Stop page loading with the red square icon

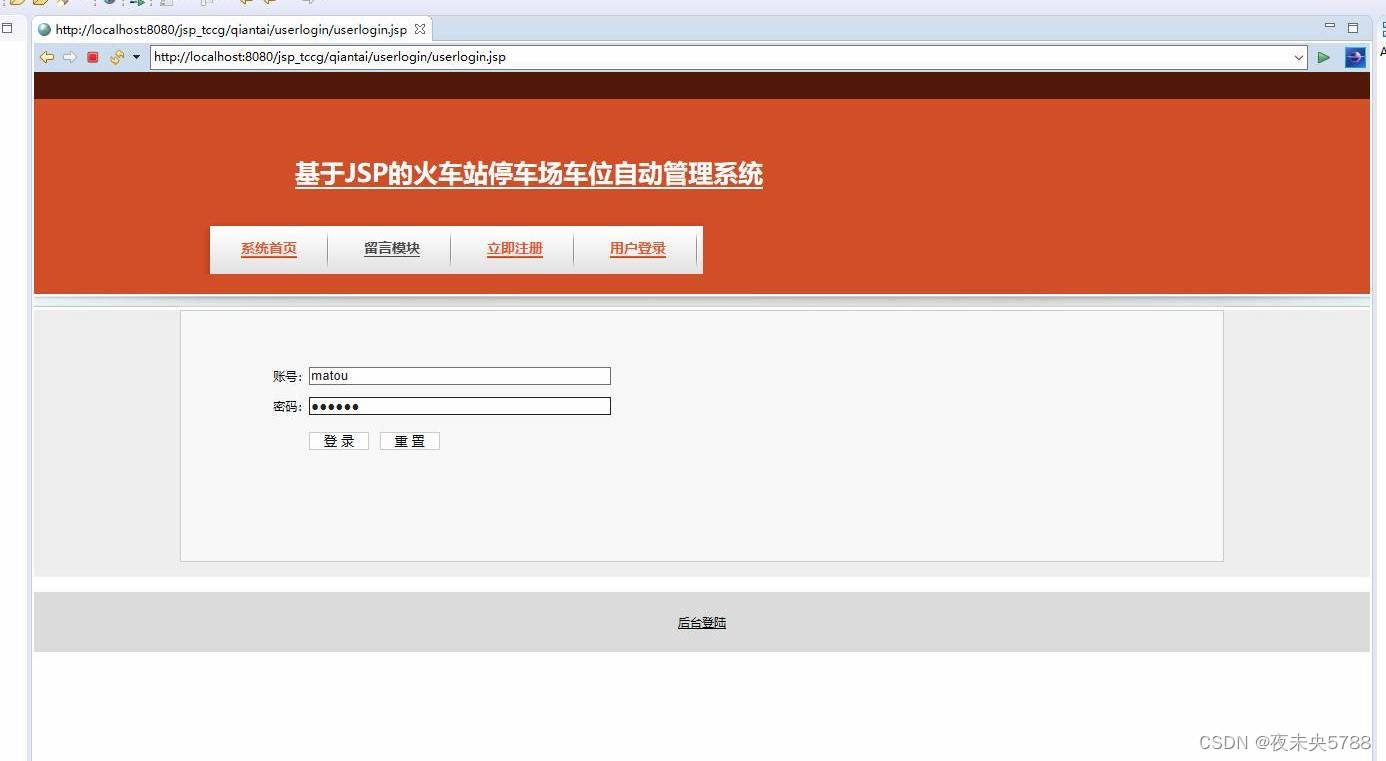(x=92, y=57)
